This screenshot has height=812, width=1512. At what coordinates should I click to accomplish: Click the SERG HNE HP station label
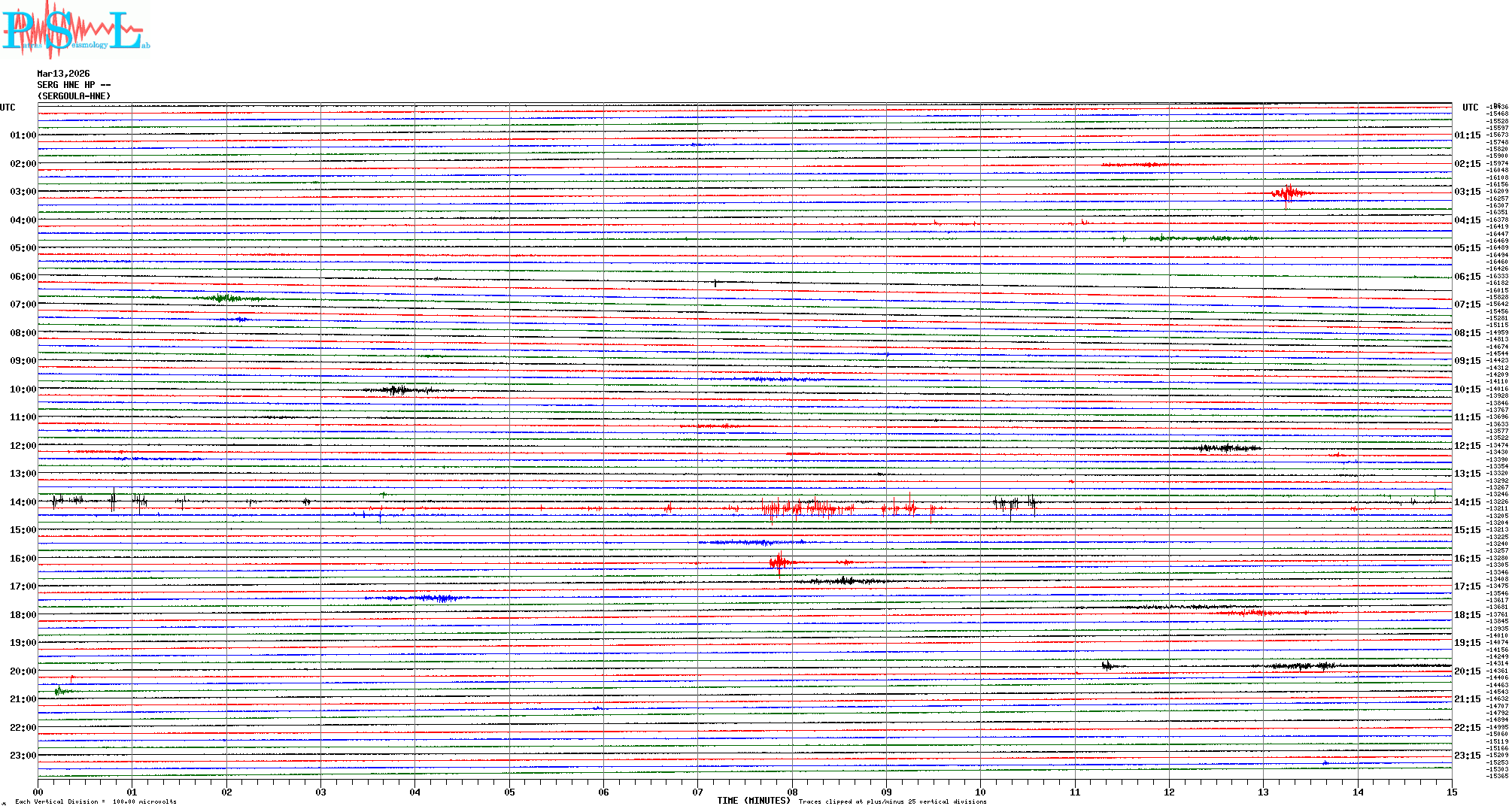tap(73, 85)
